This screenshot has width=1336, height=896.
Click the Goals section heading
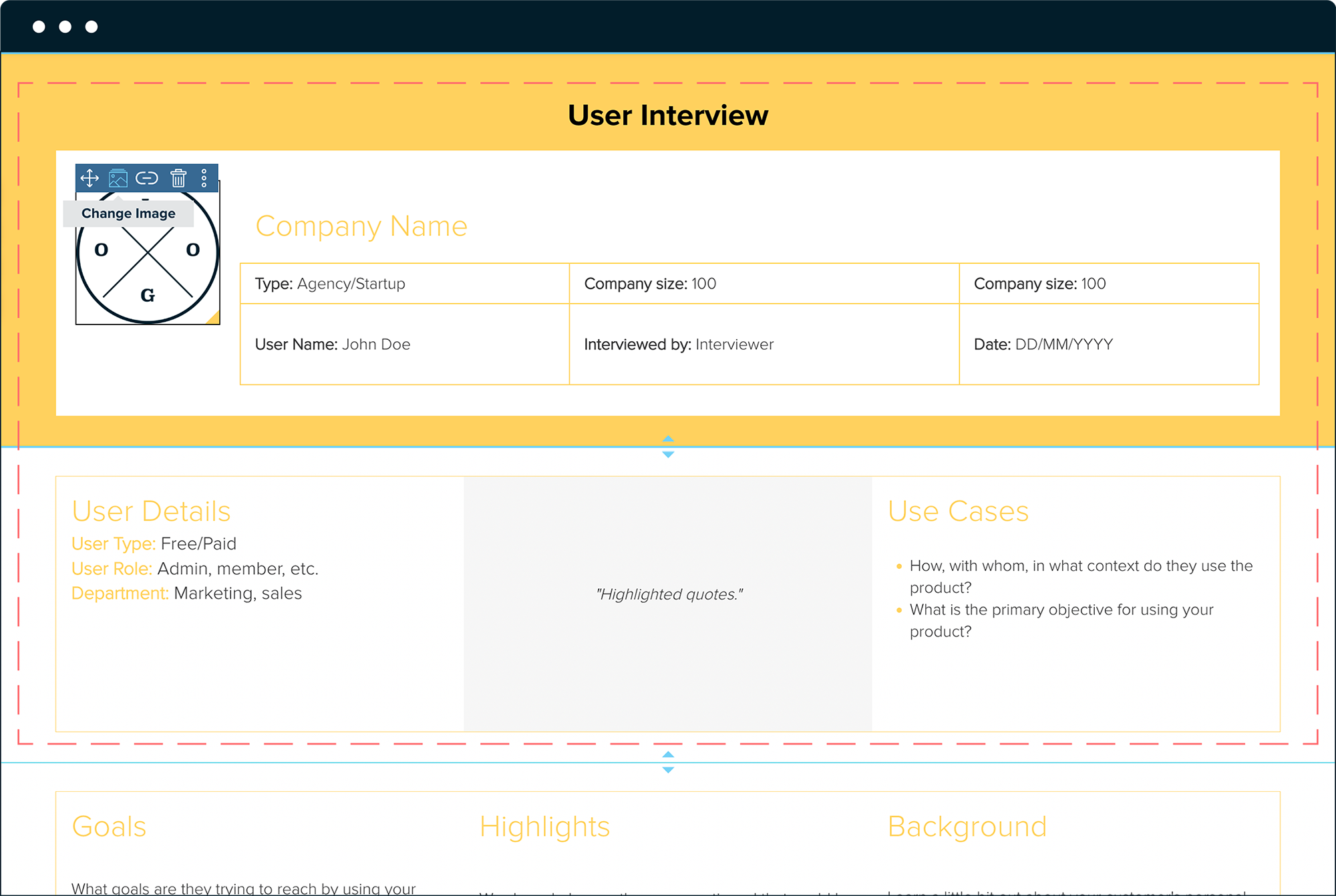109,827
